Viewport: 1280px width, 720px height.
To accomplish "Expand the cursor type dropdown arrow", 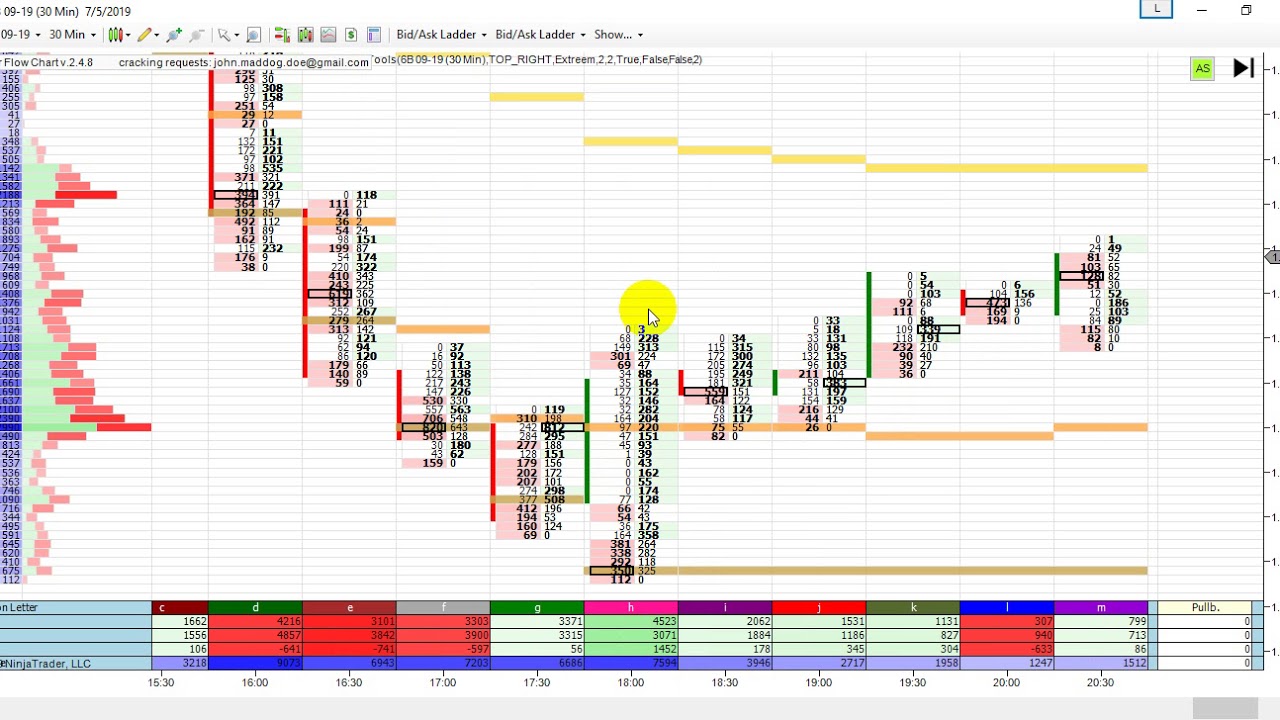I will pyautogui.click(x=236, y=34).
